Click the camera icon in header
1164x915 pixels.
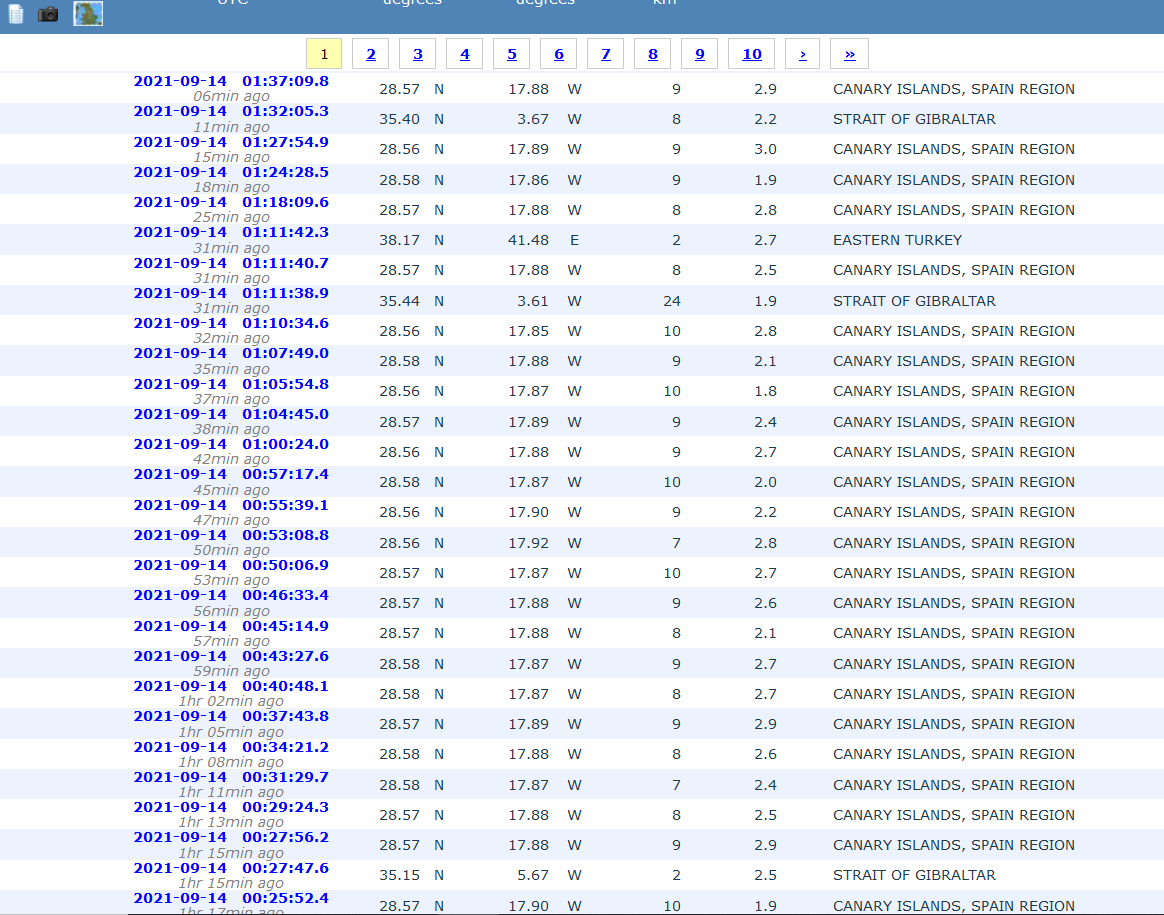48,14
